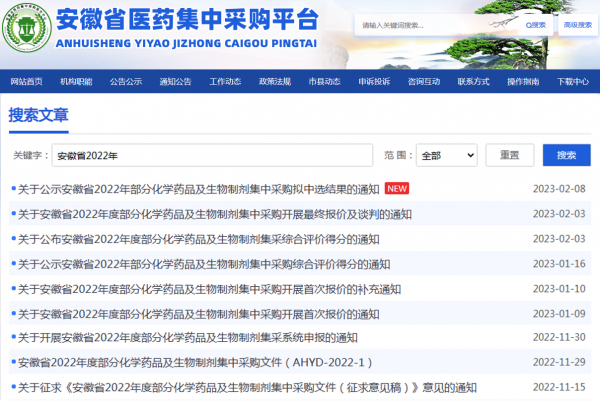Screen dimensions: 600x401
Task: Open 政策法规 navigation item
Action: 274,81
